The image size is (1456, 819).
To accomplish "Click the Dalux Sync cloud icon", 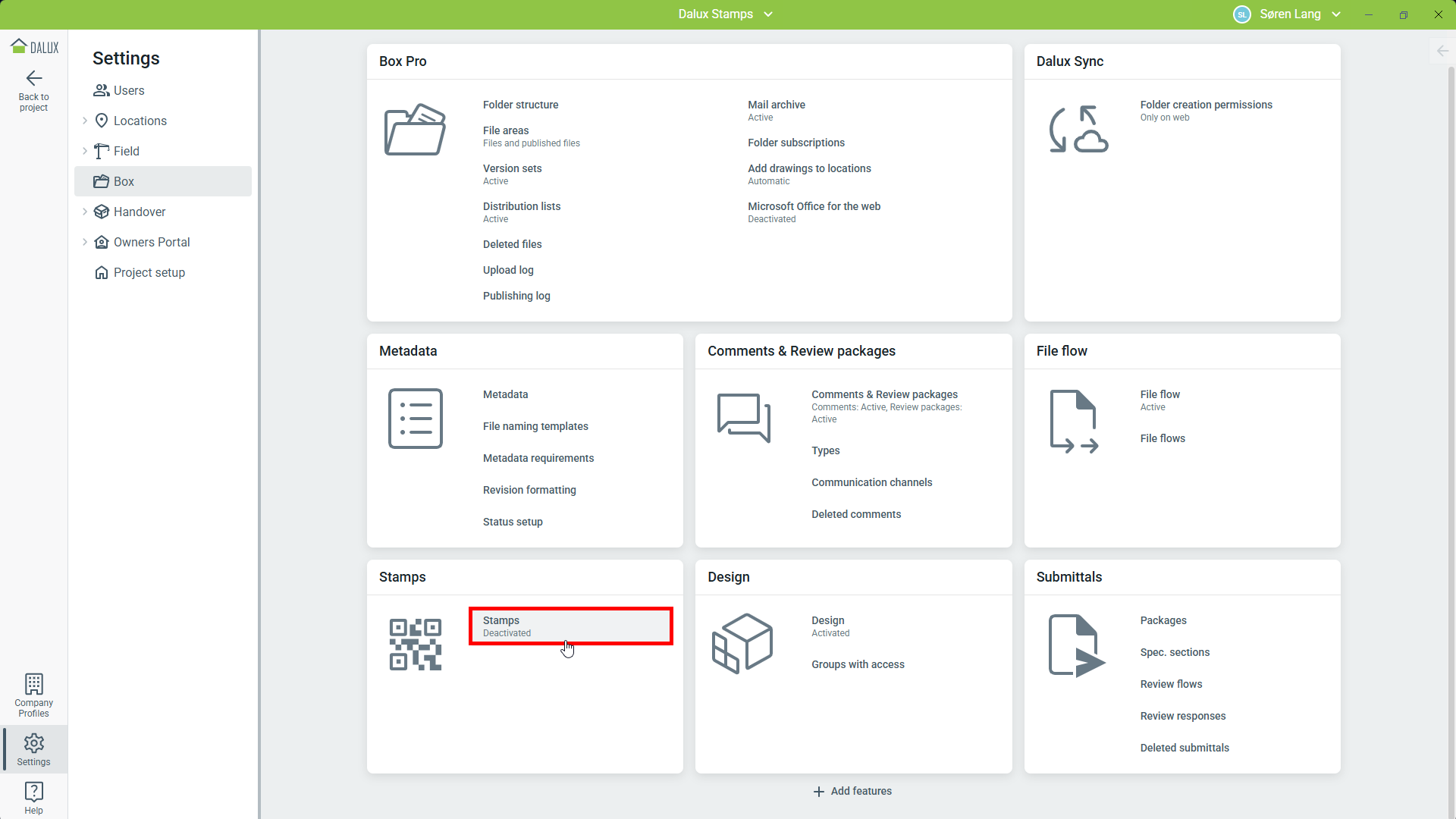I will pyautogui.click(x=1078, y=130).
